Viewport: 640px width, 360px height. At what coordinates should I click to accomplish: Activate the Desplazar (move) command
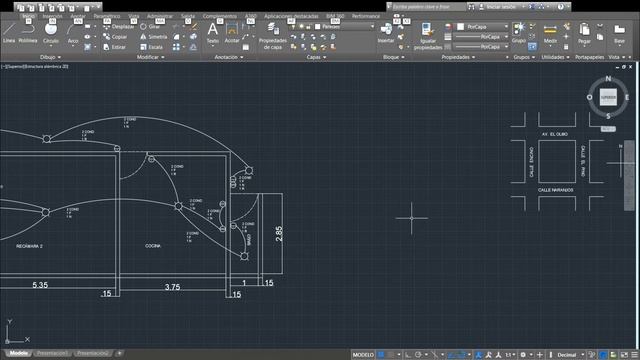point(118,27)
